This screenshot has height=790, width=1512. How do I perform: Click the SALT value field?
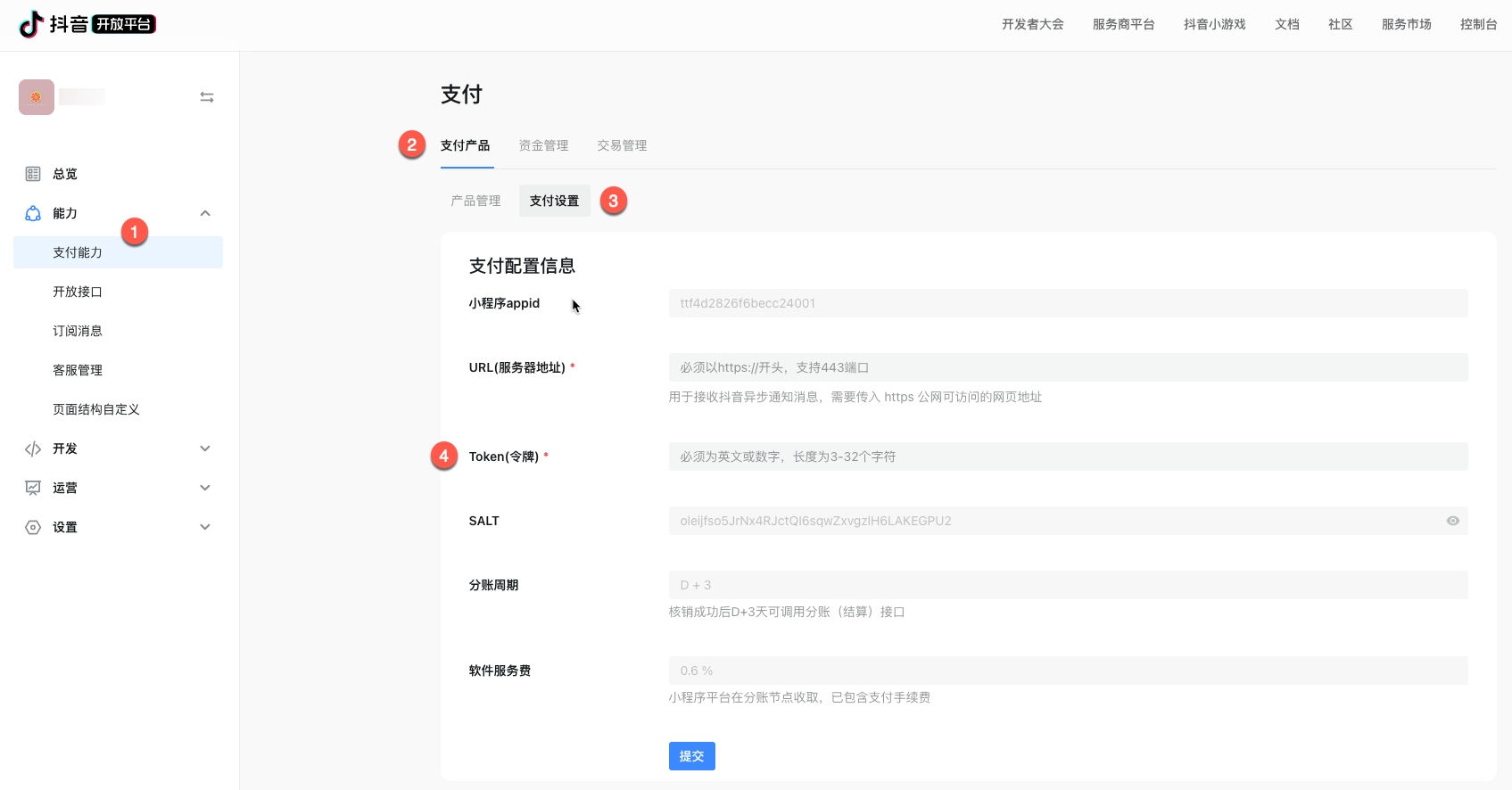[1068, 521]
